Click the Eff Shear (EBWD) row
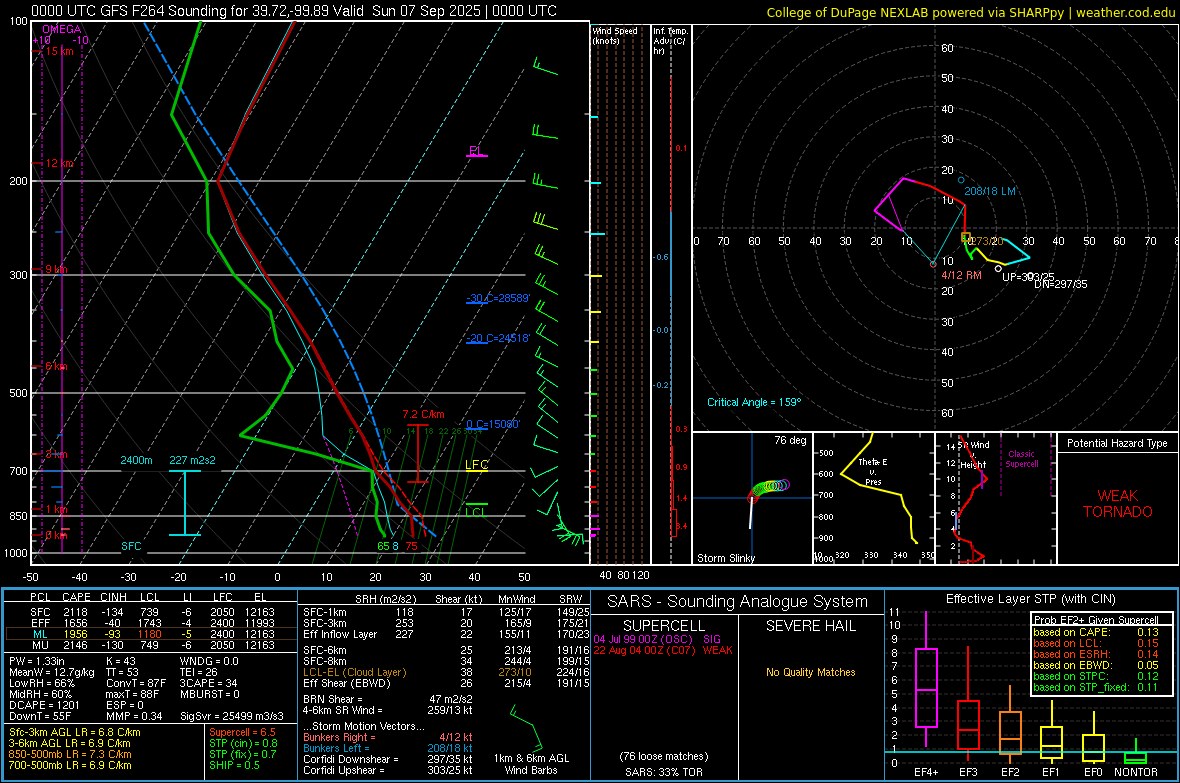1180x783 pixels. pyautogui.click(x=446, y=684)
